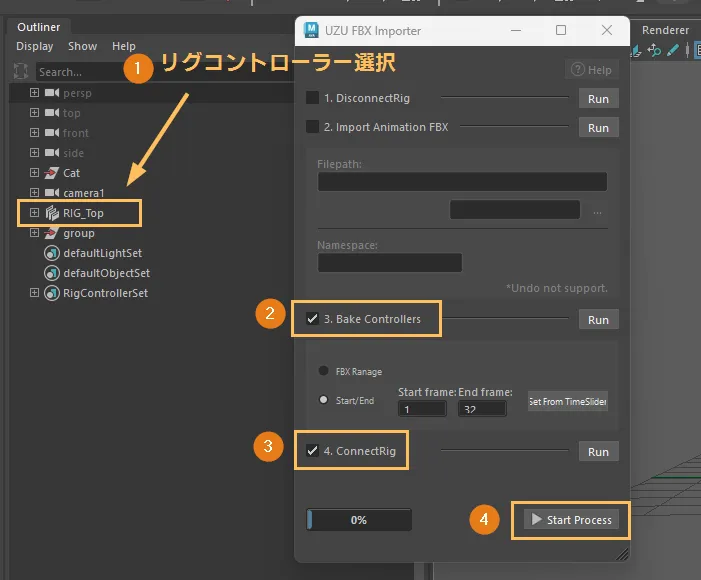Image resolution: width=701 pixels, height=580 pixels.
Task: Click the RIG_Top node icon
Action: click(52, 213)
